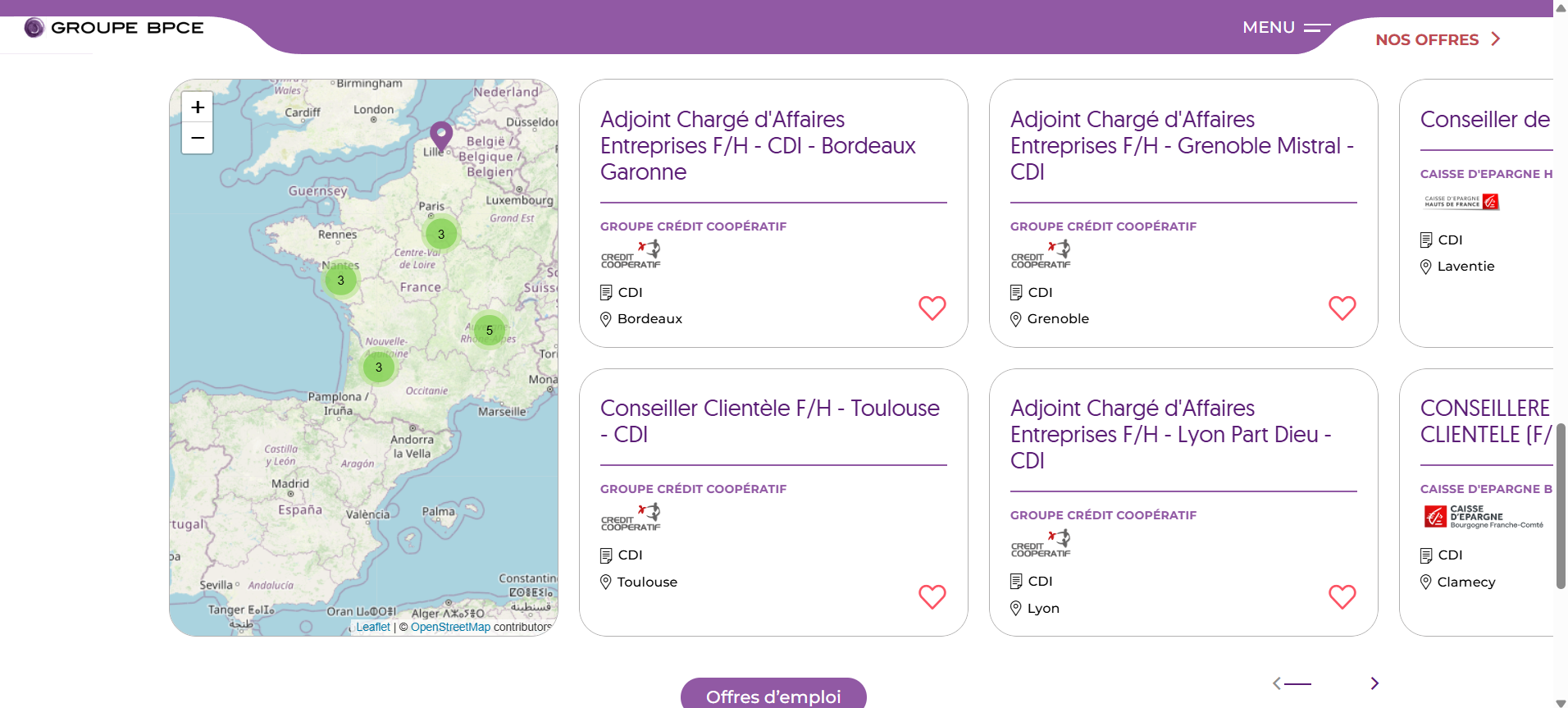The image size is (1568, 708).
Task: Click Crédit Coopératif logo on Grenoble card
Action: tap(1041, 254)
